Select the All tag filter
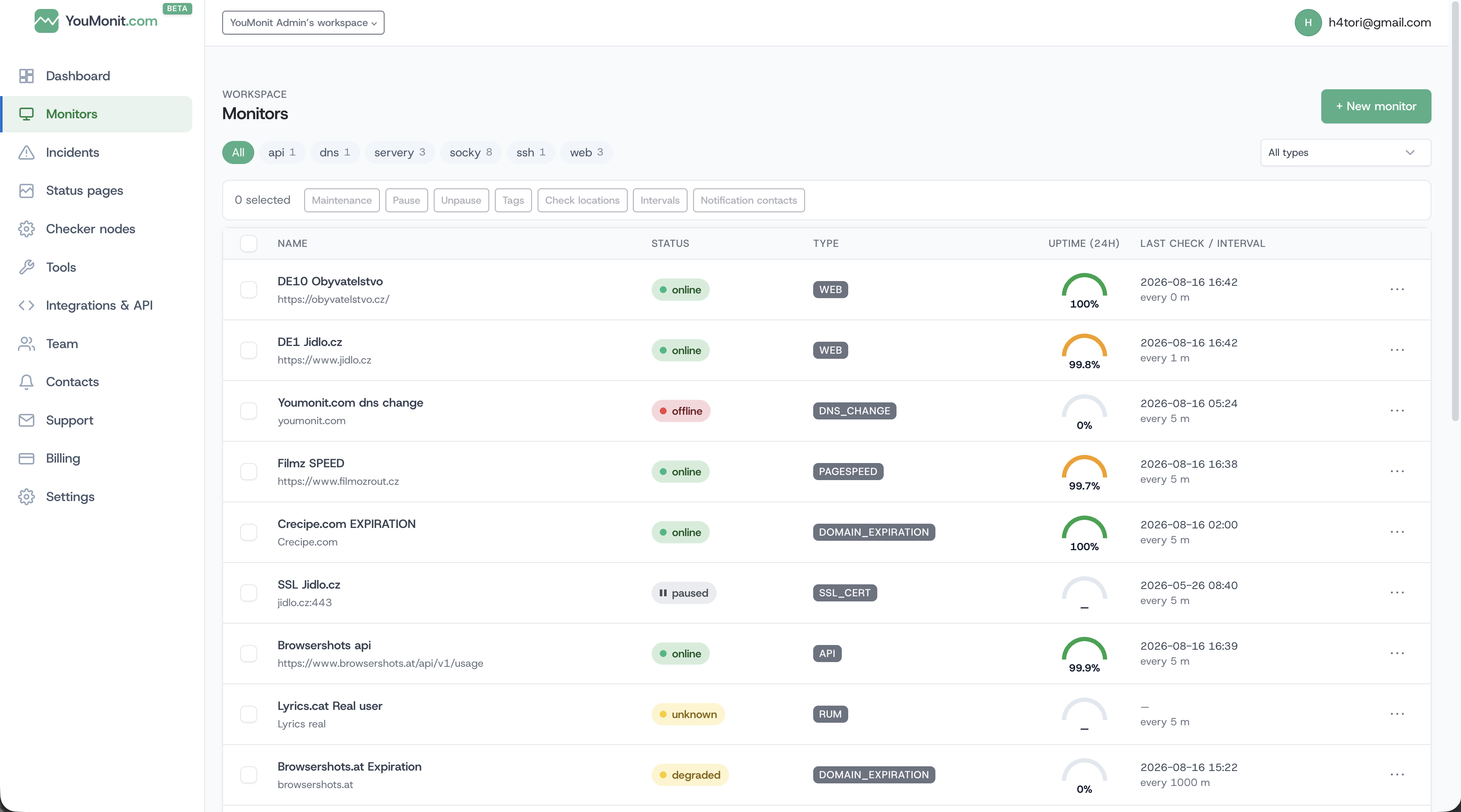This screenshot has height=812, width=1461. [x=238, y=152]
